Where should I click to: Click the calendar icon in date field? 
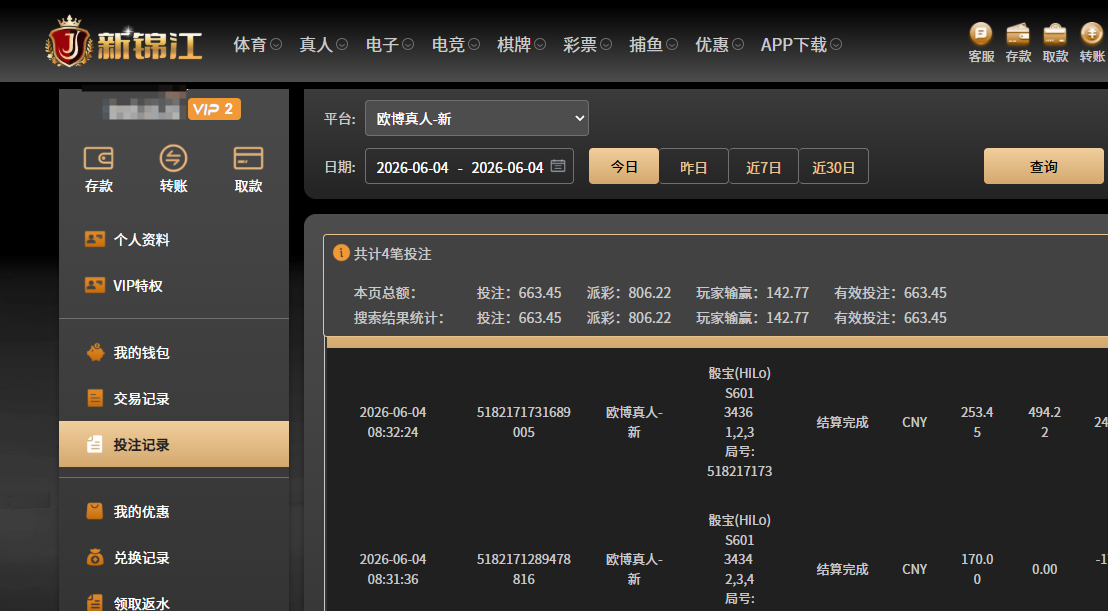(x=558, y=166)
